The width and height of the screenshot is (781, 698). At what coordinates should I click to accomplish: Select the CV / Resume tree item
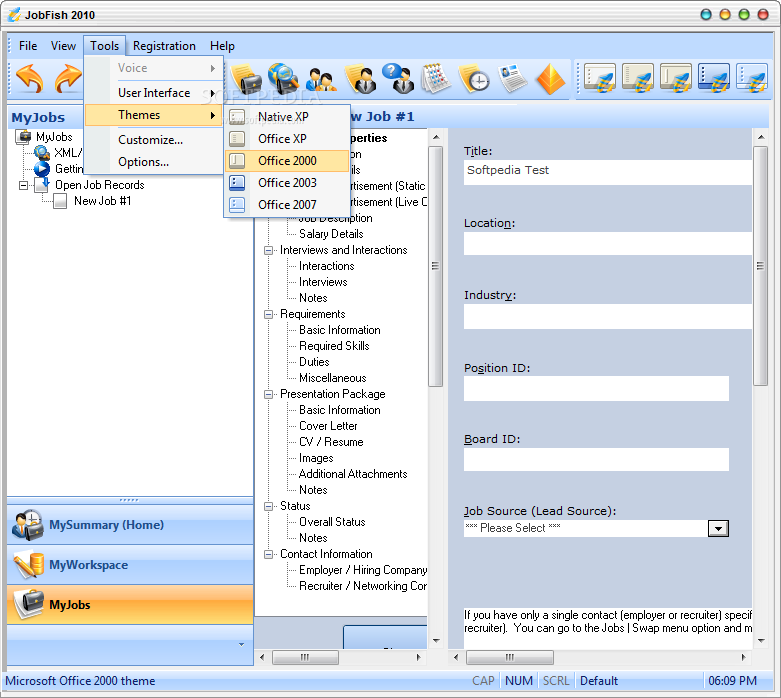[331, 442]
